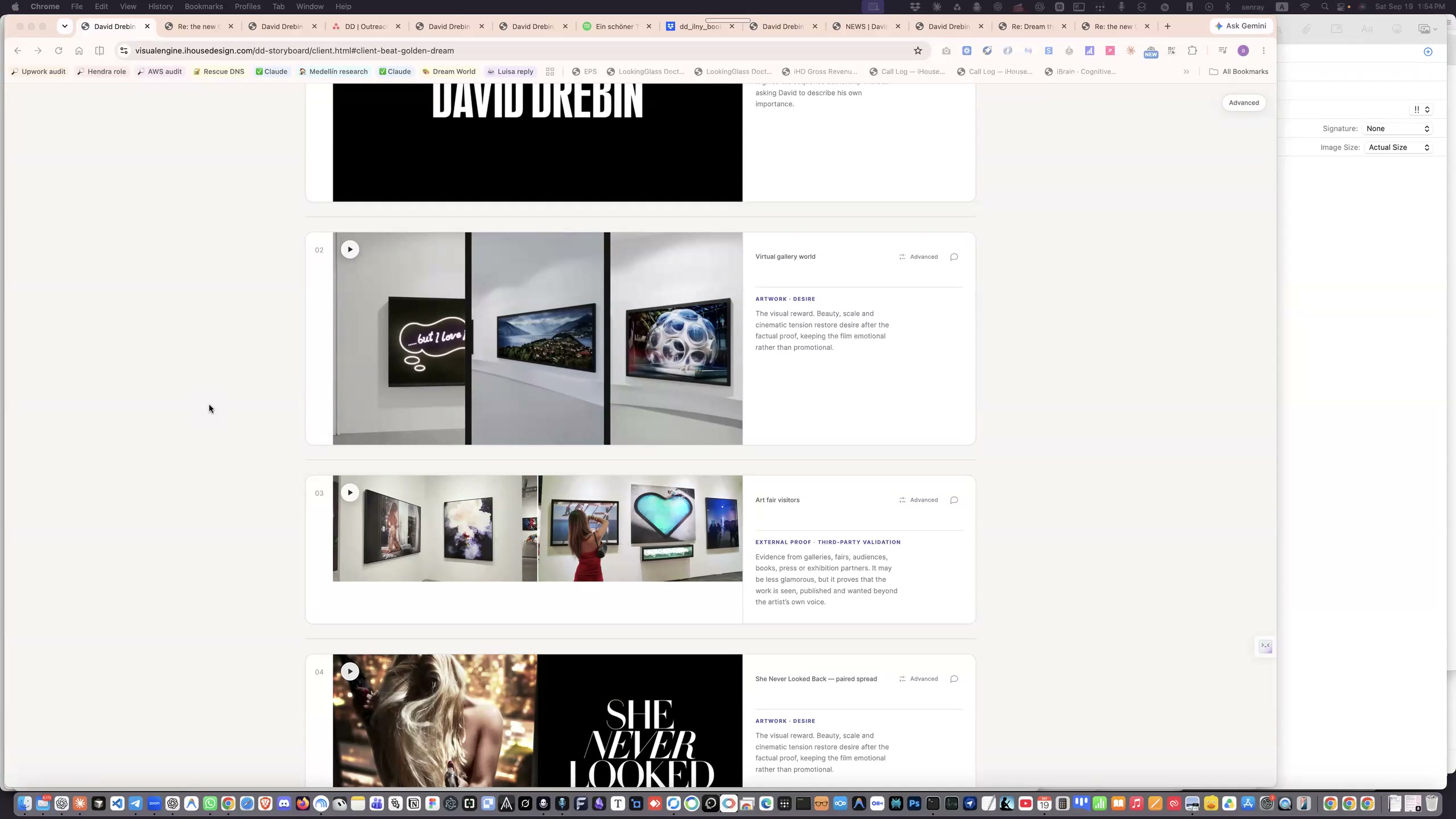1456x819 pixels.
Task: Play the Virtual gallery world beat
Action: (350, 249)
